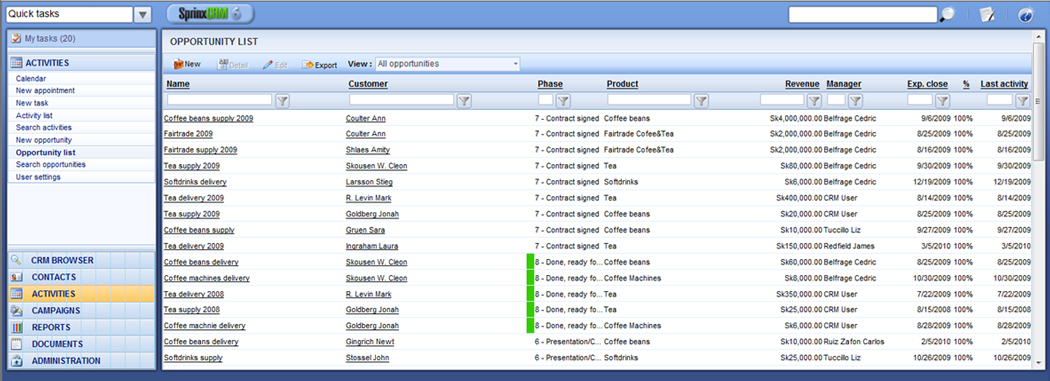Click the Exp. close filter funnel icon
Screen dimensions: 1050x381
click(x=942, y=100)
